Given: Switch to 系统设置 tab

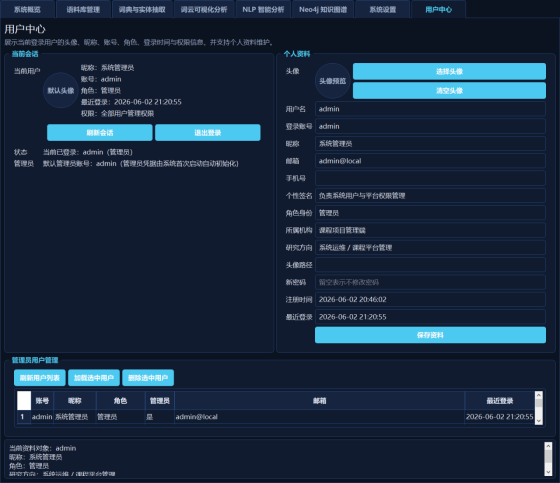Looking at the screenshot, I should [x=383, y=9].
